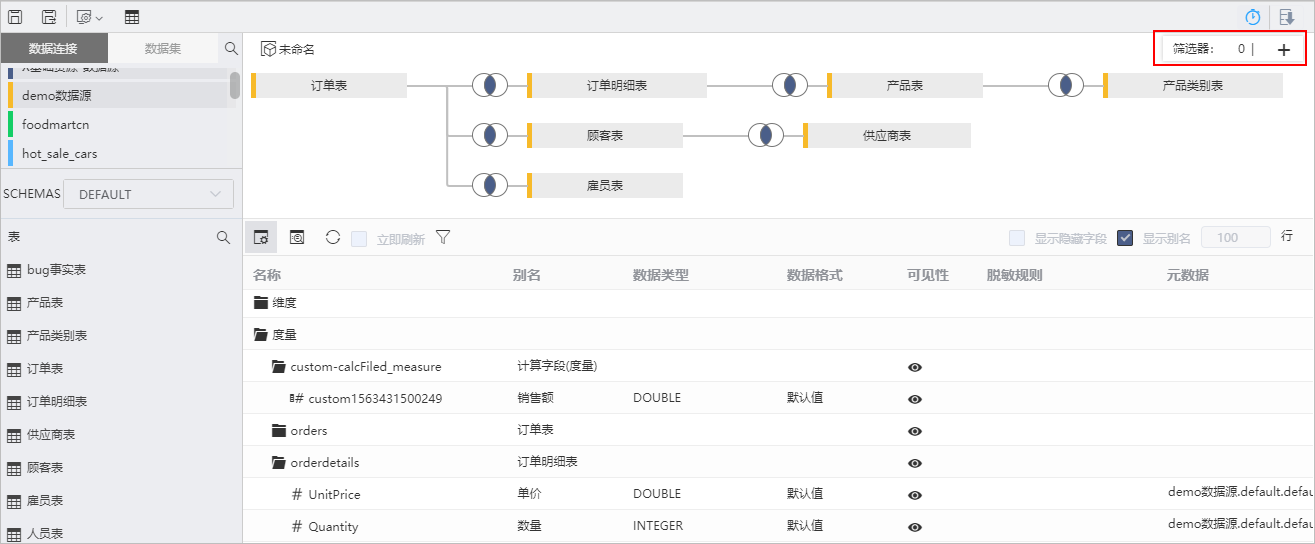Click the search icon beside 数据集 tab
The image size is (1315, 544).
[x=230, y=48]
